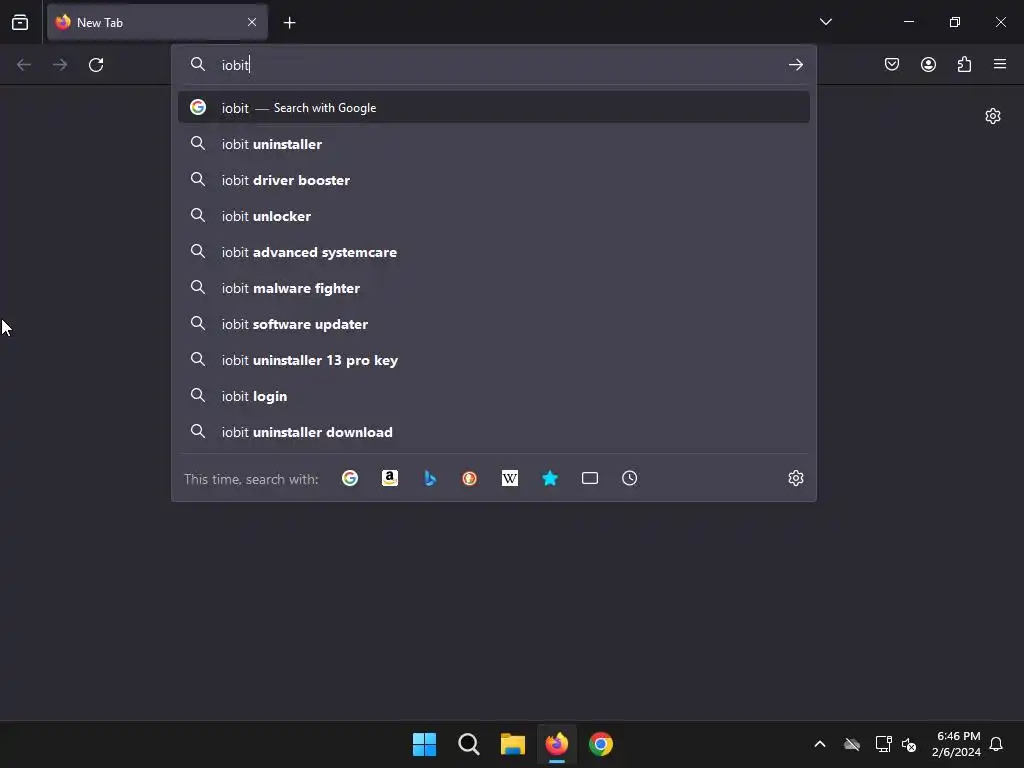The image size is (1024, 768).
Task: Reload the current page
Action: [96, 65]
